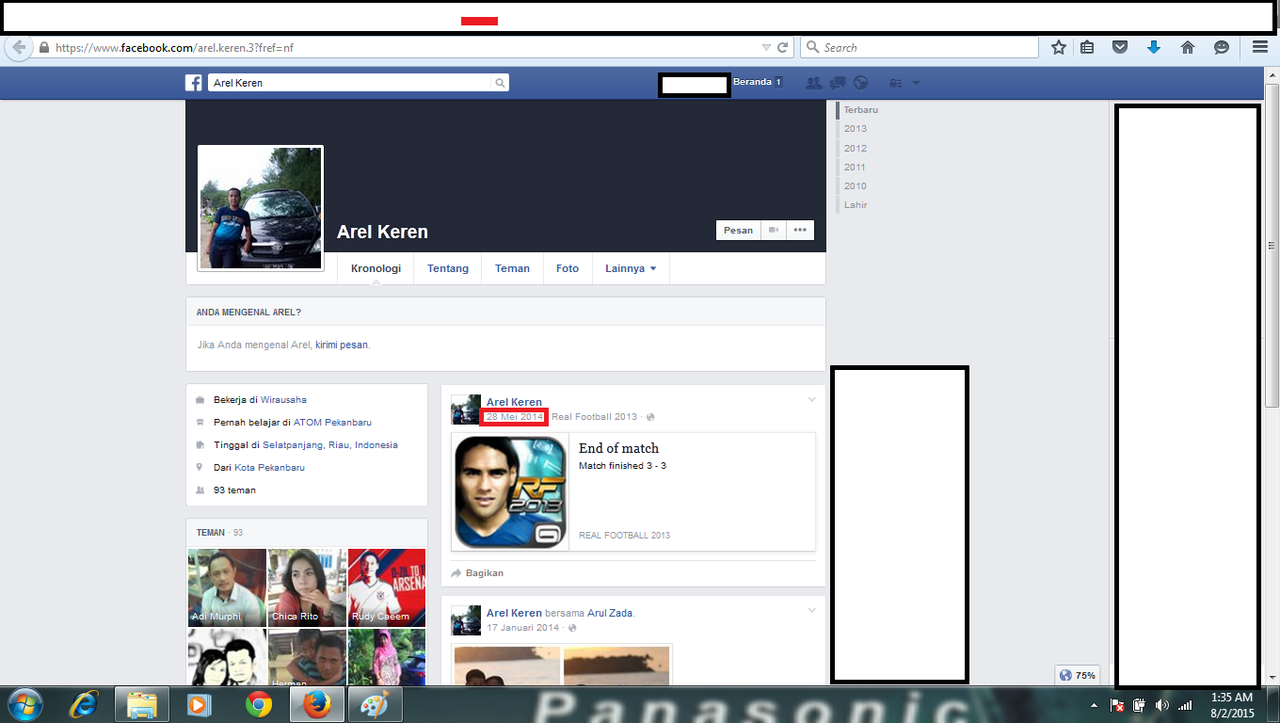Viewport: 1280px width, 723px height.
Task: Open Windows Media Player taskbar icon
Action: (200, 705)
